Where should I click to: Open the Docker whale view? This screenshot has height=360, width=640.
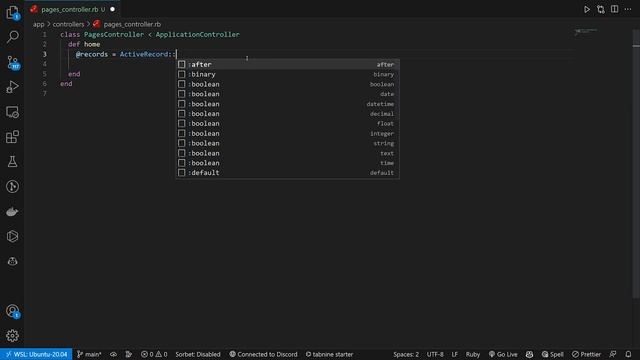pyautogui.click(x=12, y=211)
